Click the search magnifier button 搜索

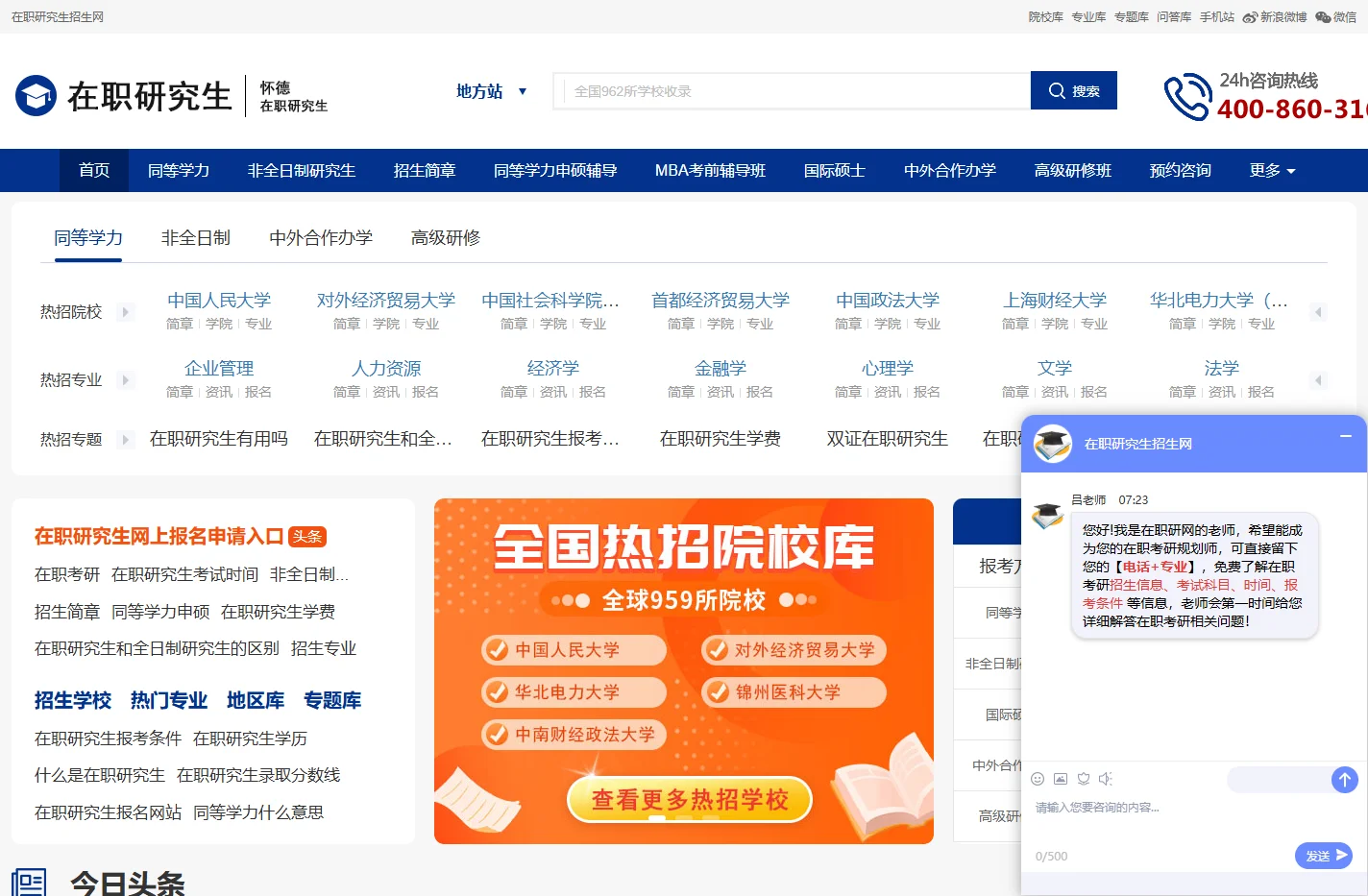point(1074,90)
